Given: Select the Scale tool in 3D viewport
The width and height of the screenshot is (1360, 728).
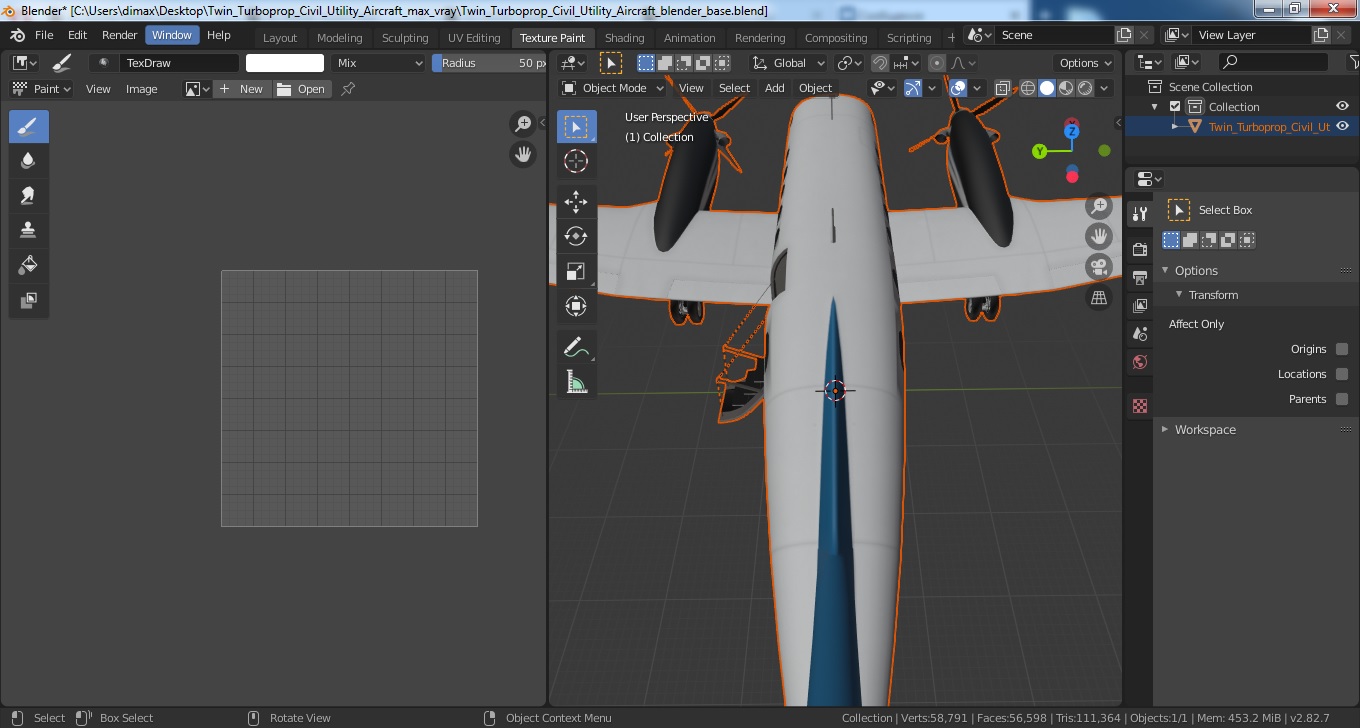Looking at the screenshot, I should (x=576, y=272).
